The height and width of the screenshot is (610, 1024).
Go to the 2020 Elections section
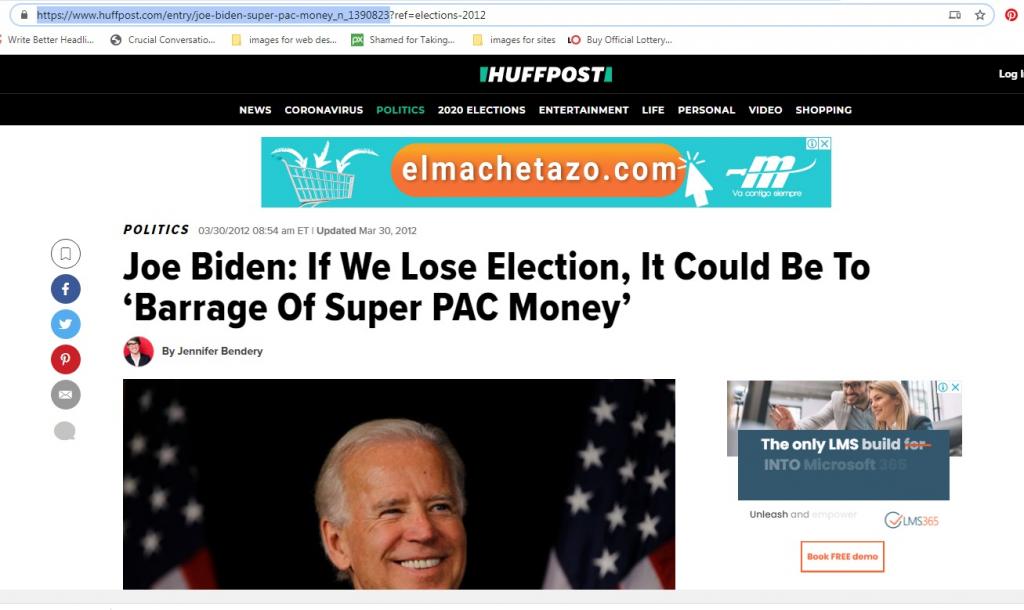pos(481,110)
